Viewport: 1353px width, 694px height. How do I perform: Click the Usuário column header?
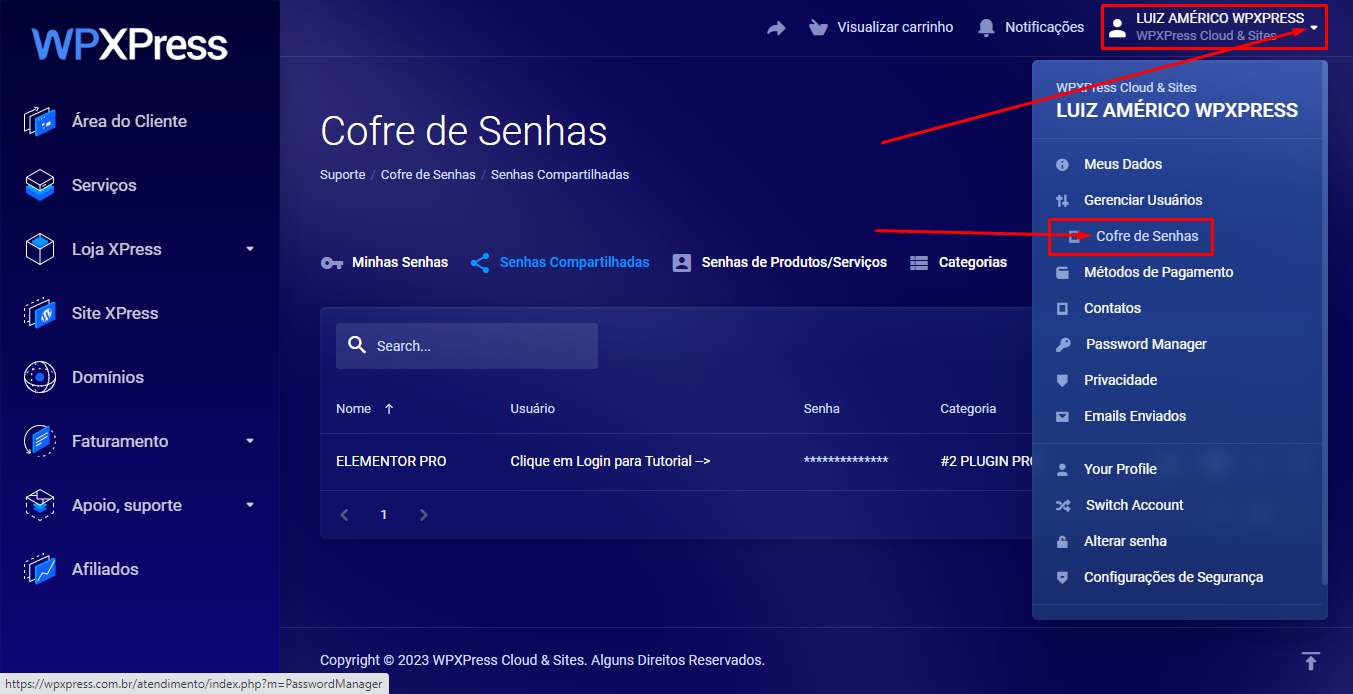532,409
